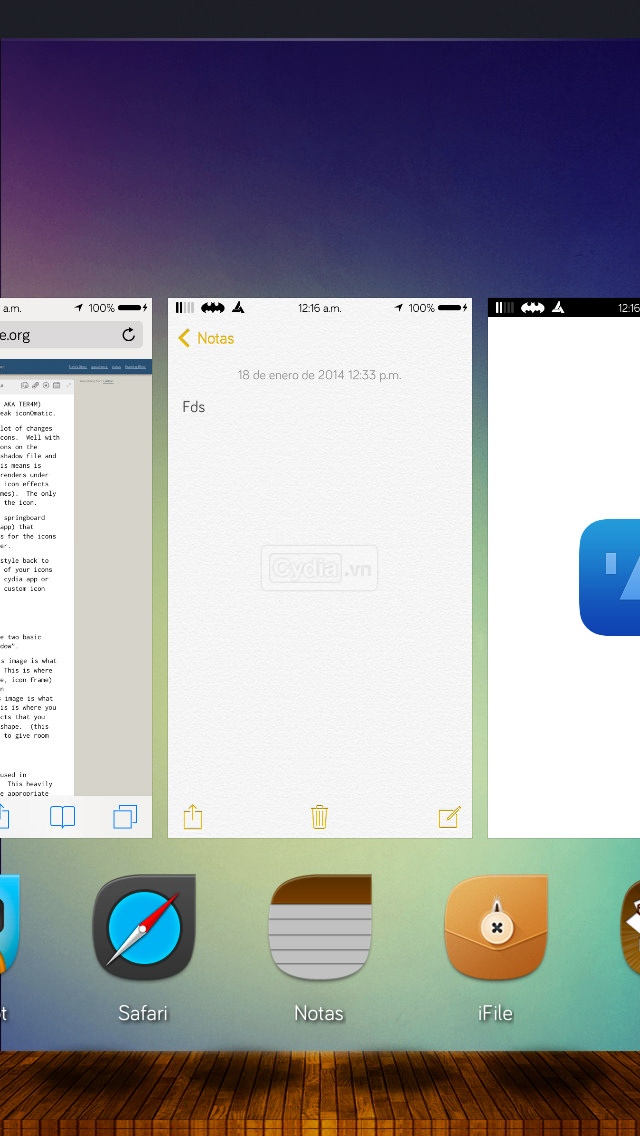Screen dimensions: 640x1136
Task: Tap battery indicator in Notas status bar
Action: [x=450, y=308]
